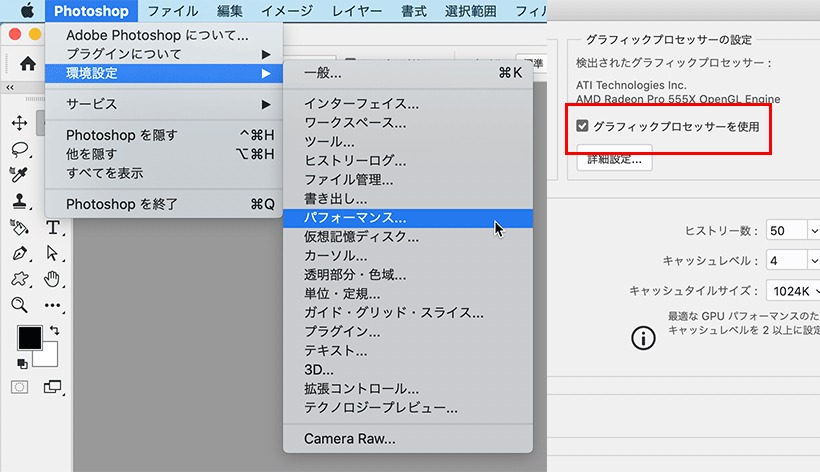Open ファイル管理… preferences
Screen dimensions: 820x472
(x=408, y=180)
